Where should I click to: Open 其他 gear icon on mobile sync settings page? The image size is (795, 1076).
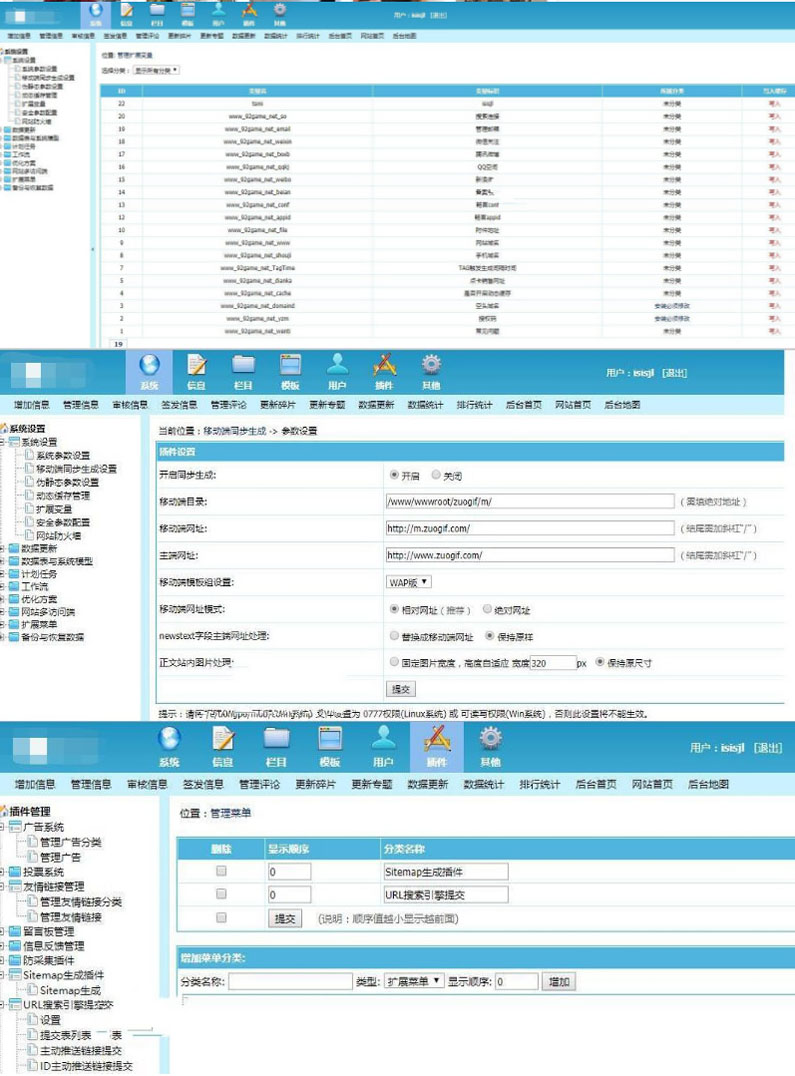431,371
